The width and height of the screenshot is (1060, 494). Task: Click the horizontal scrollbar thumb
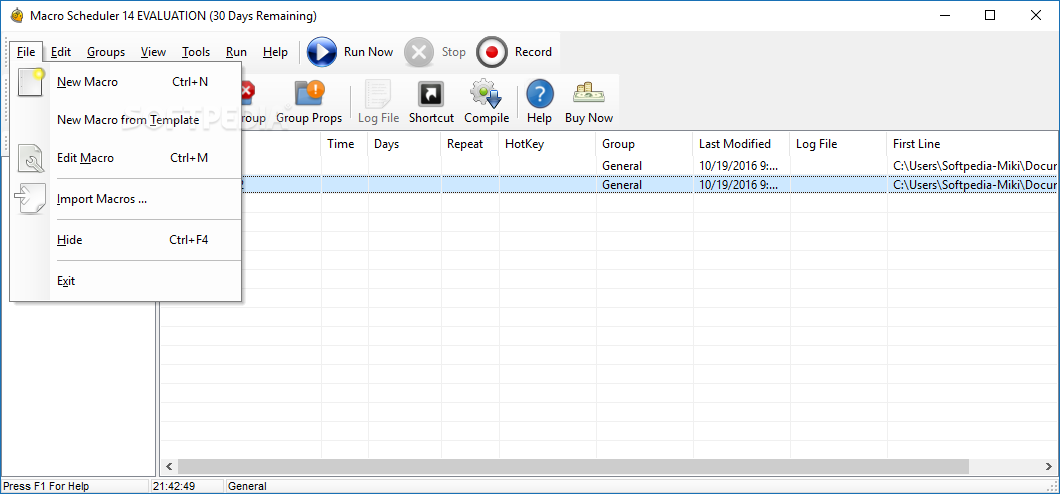coord(573,466)
